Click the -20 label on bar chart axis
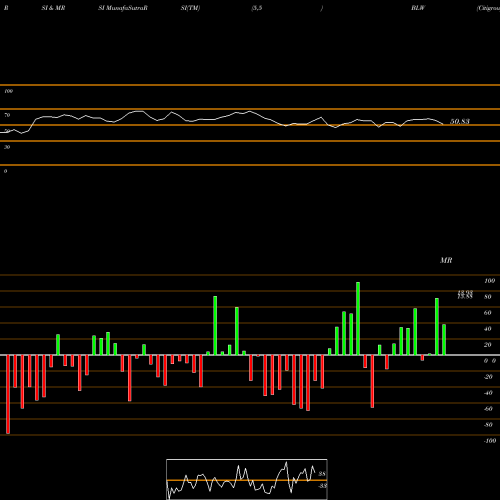 (x=488, y=377)
